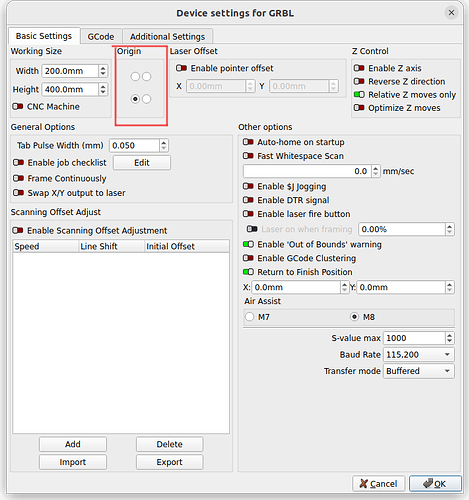
Task: Switch to the GCode tab
Action: pos(101,36)
